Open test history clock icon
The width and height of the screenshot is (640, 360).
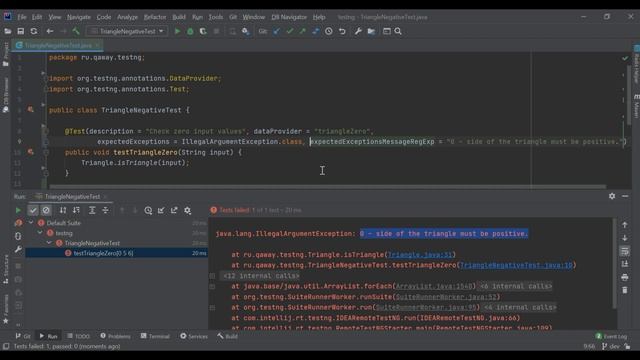(148, 210)
